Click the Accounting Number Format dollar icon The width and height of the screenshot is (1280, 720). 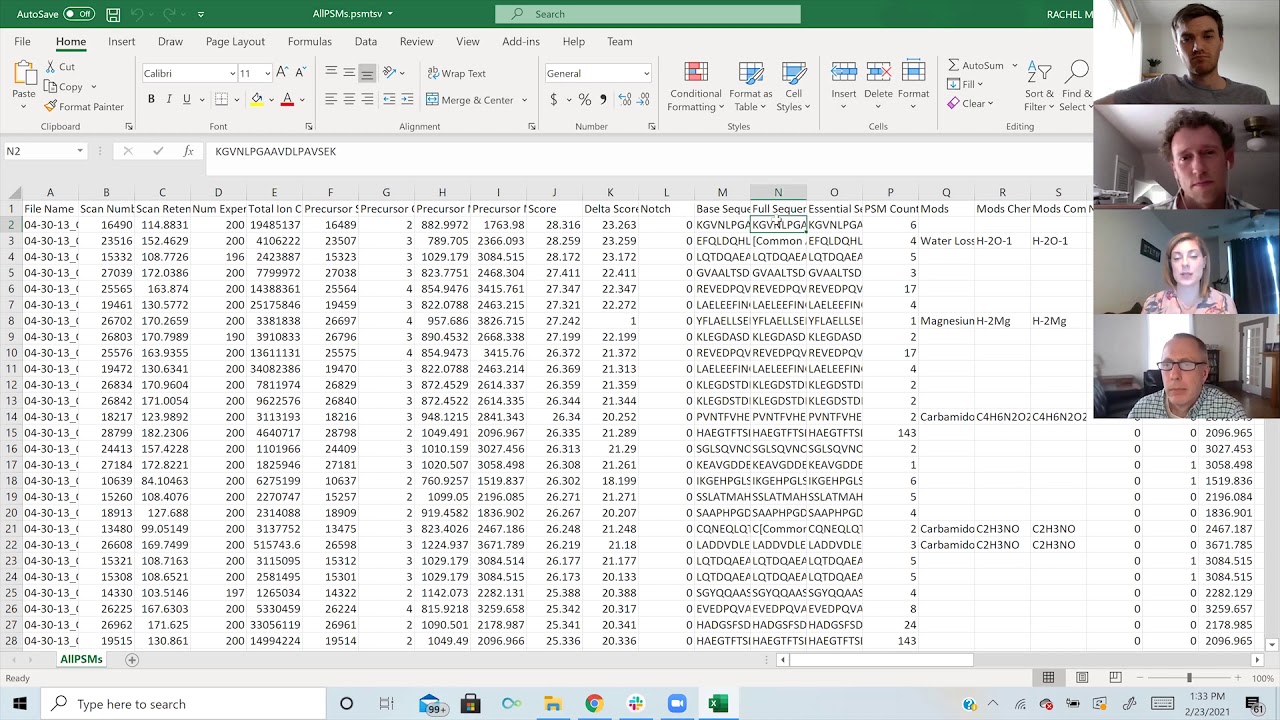click(553, 99)
